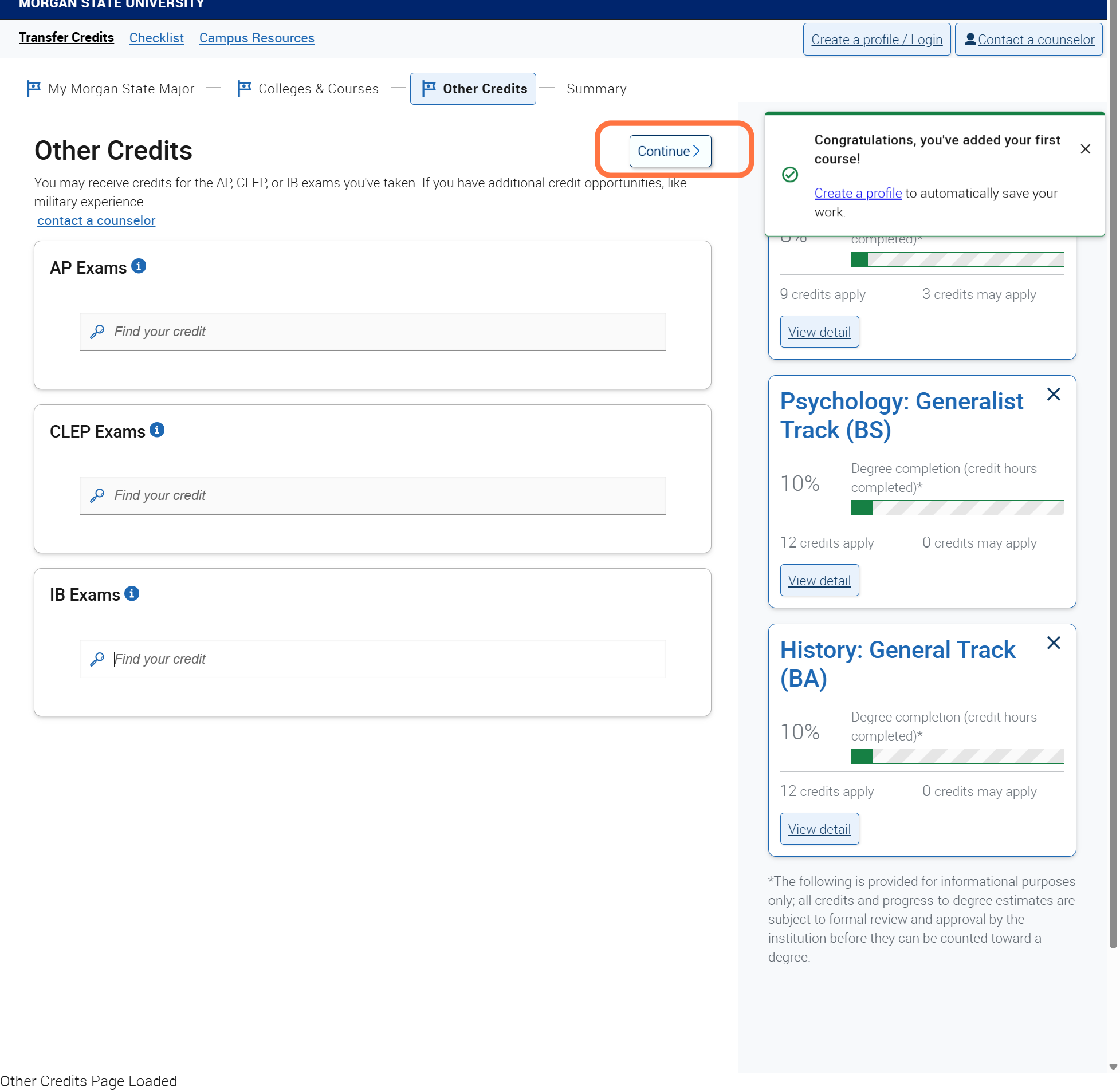Click the flag icon of Colleges & Courses
Viewport: 1120px width, 1091px height.
pyautogui.click(x=244, y=88)
